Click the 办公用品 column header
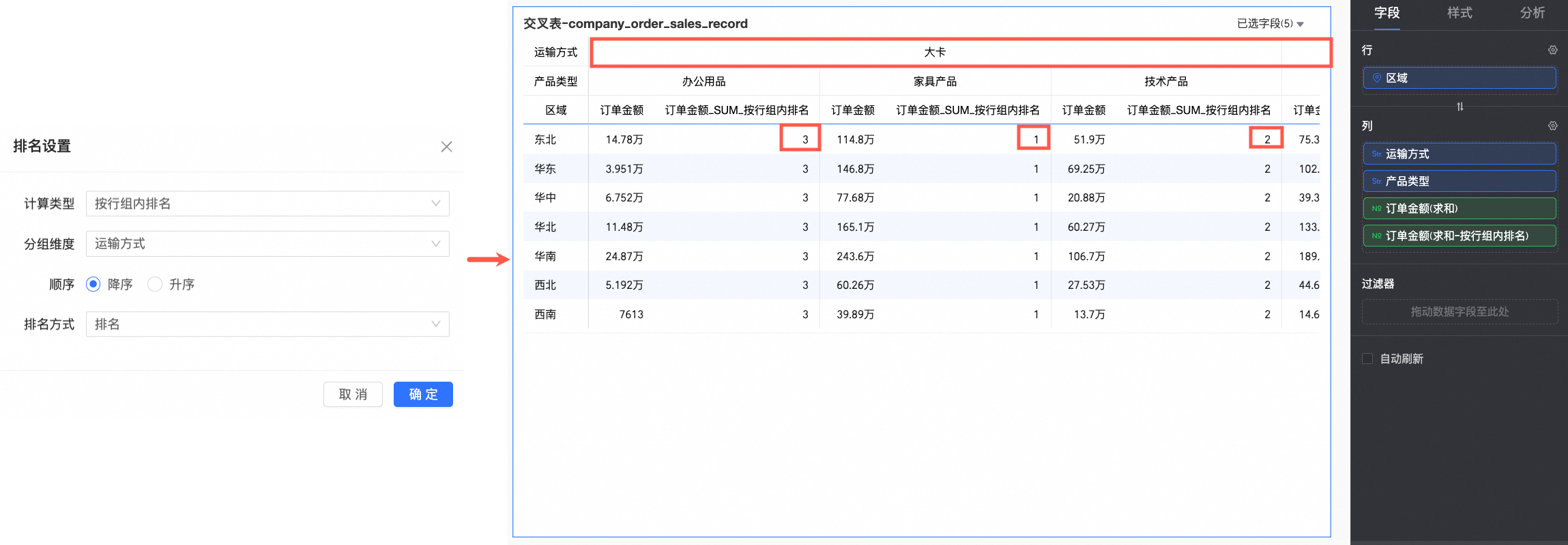Image resolution: width=1568 pixels, height=545 pixels. tap(703, 81)
